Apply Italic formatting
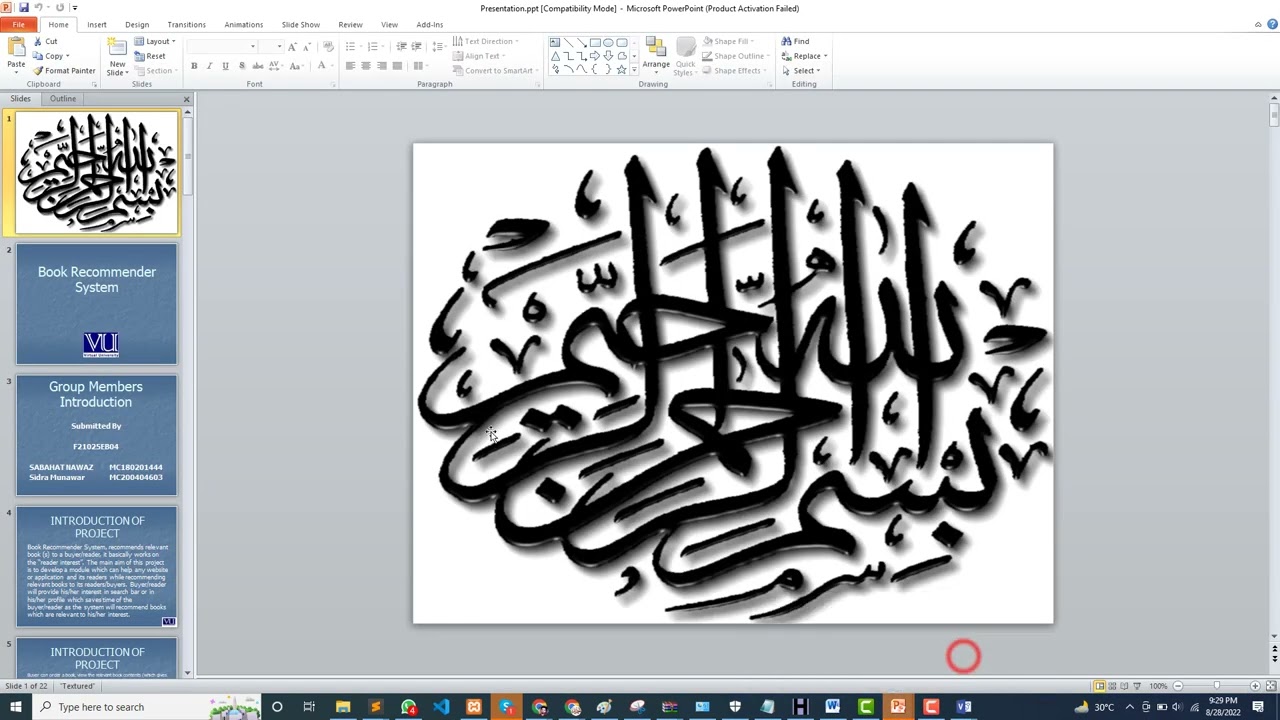Screen dimensions: 1280x720 pos(209,66)
